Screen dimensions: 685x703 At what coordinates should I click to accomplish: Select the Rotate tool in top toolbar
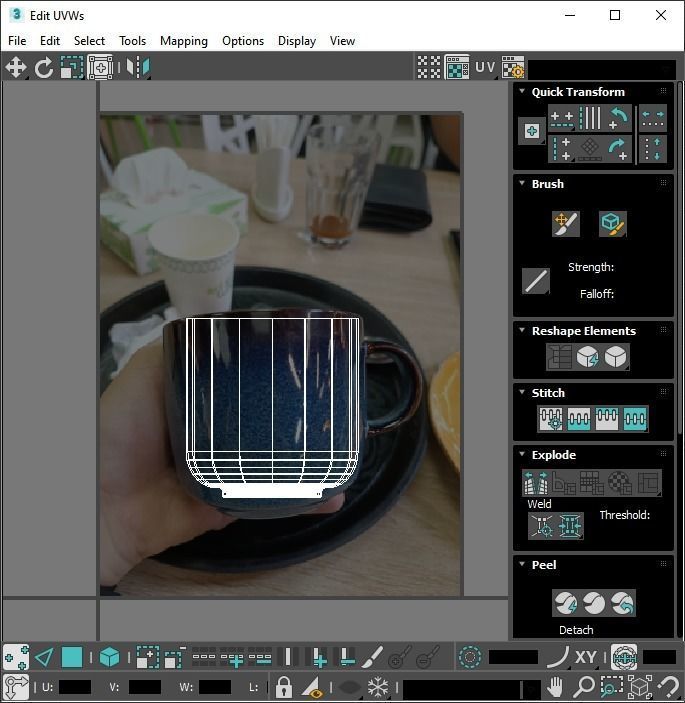click(43, 67)
